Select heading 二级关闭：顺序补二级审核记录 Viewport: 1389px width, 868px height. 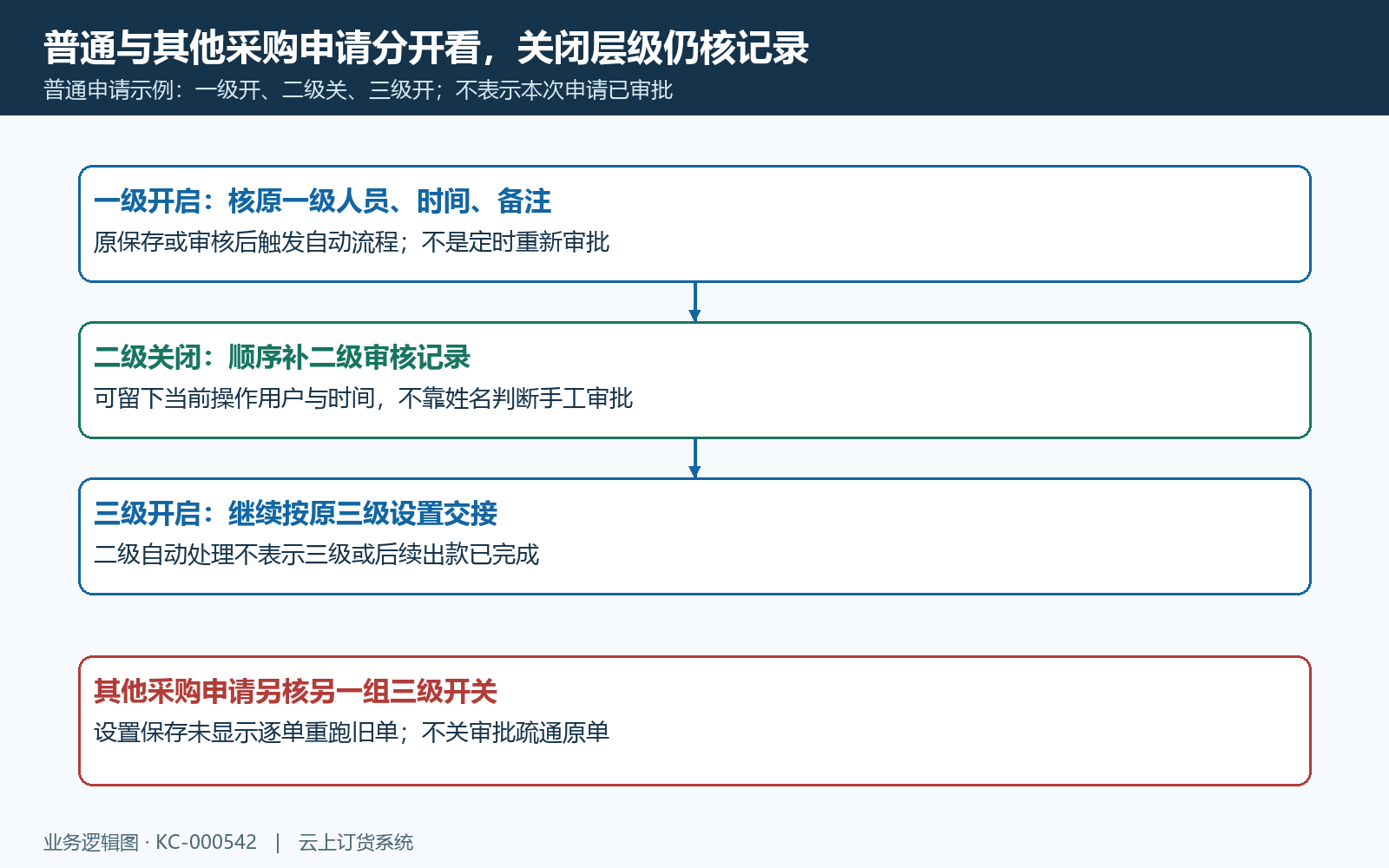(282, 358)
